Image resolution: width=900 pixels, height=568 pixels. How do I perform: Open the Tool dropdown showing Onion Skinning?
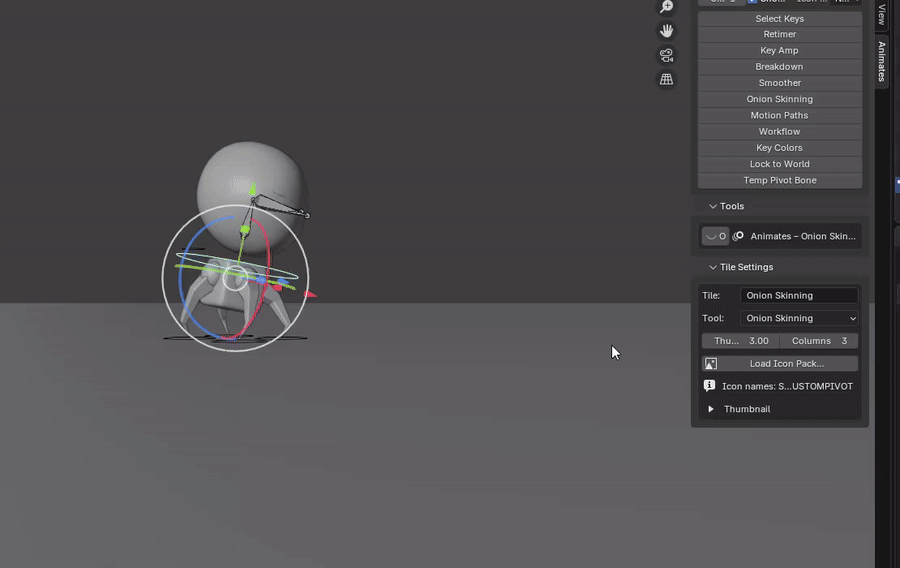(799, 318)
